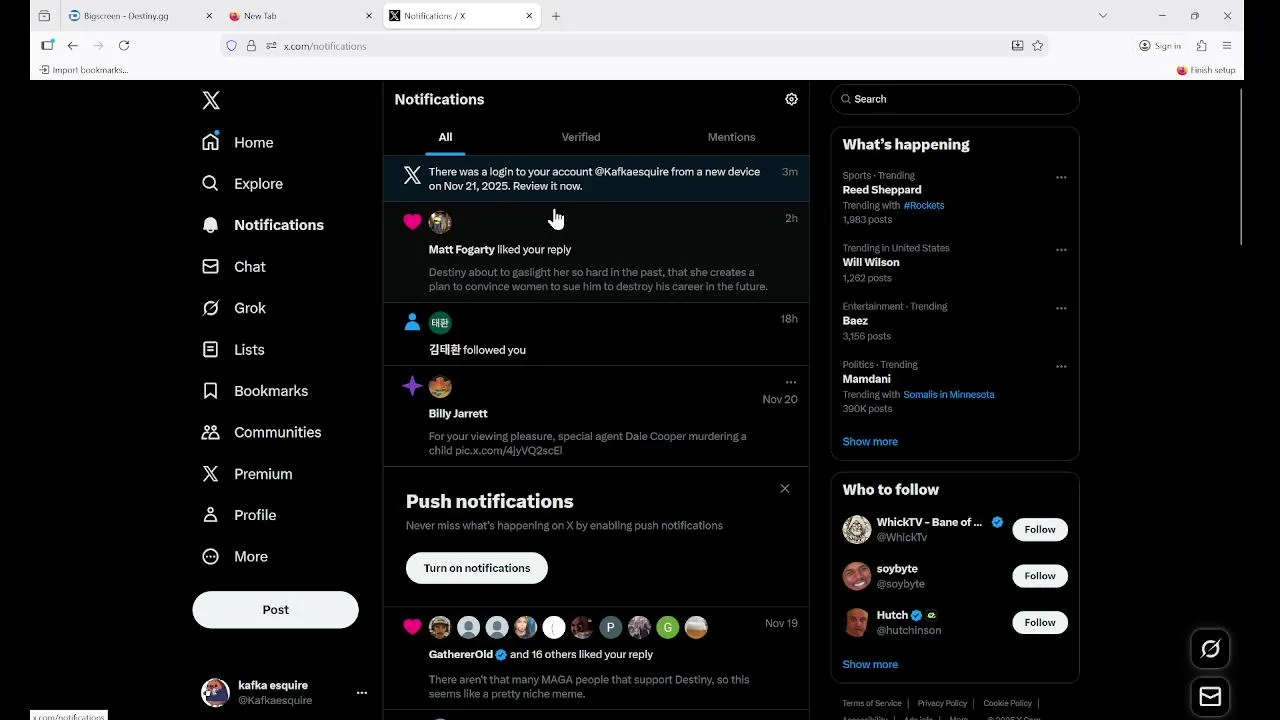
Task: Click the X logo in sidebar
Action: [x=211, y=100]
